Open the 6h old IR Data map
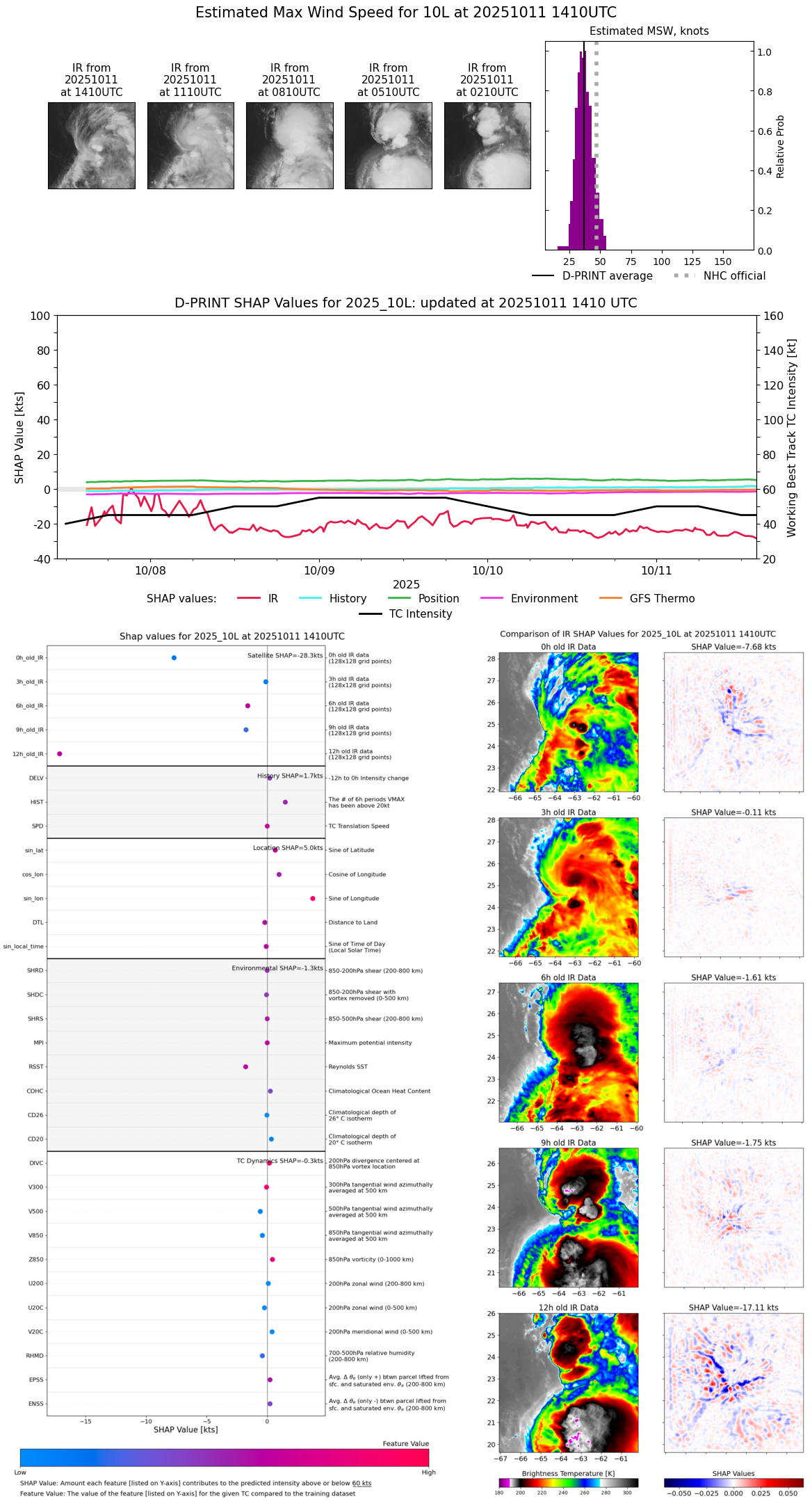Screen dimensions: 812x1501 point(569,1052)
